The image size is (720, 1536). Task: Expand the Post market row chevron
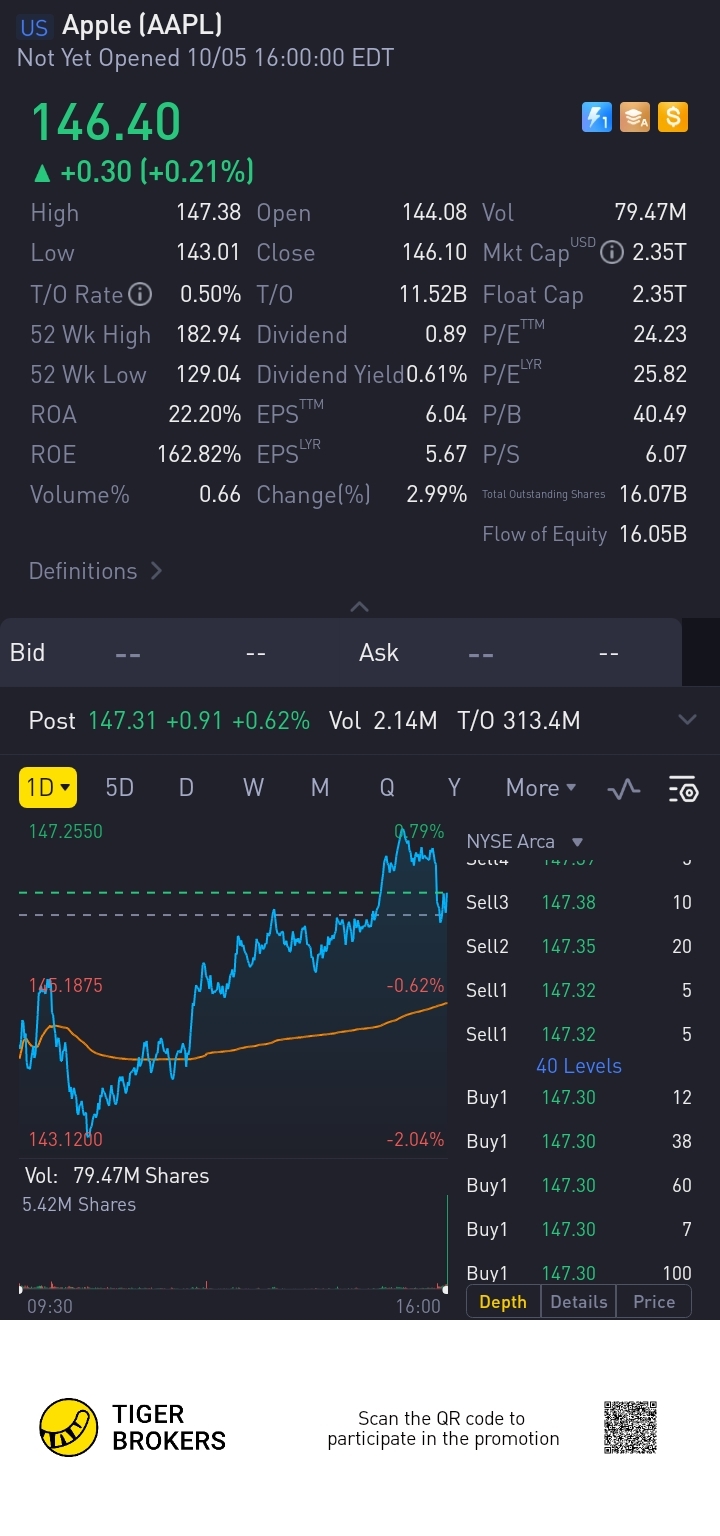click(x=687, y=720)
